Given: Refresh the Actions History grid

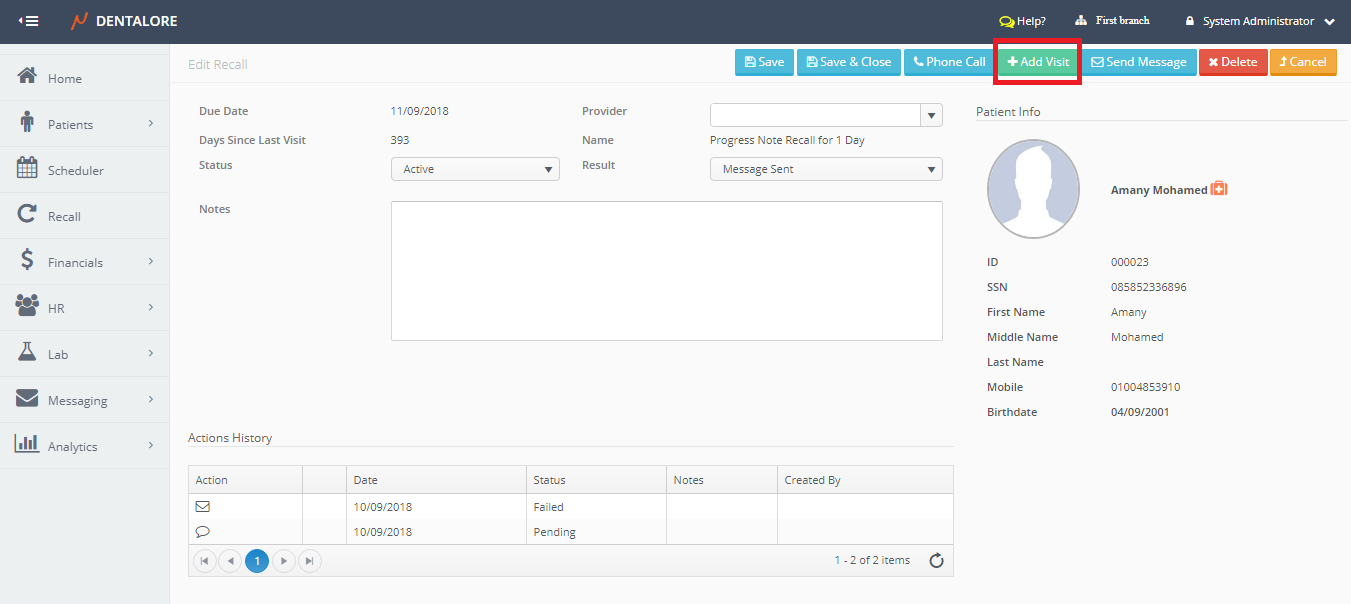Looking at the screenshot, I should tap(936, 561).
